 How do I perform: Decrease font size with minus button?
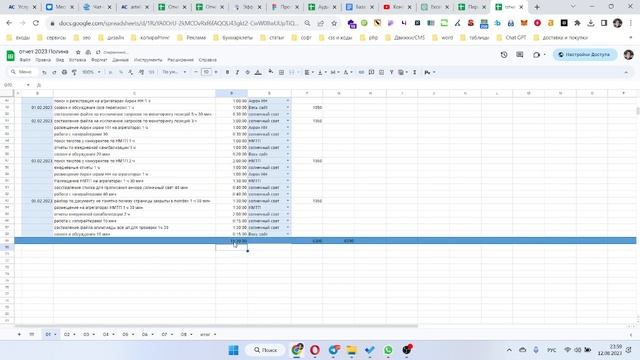196,72
